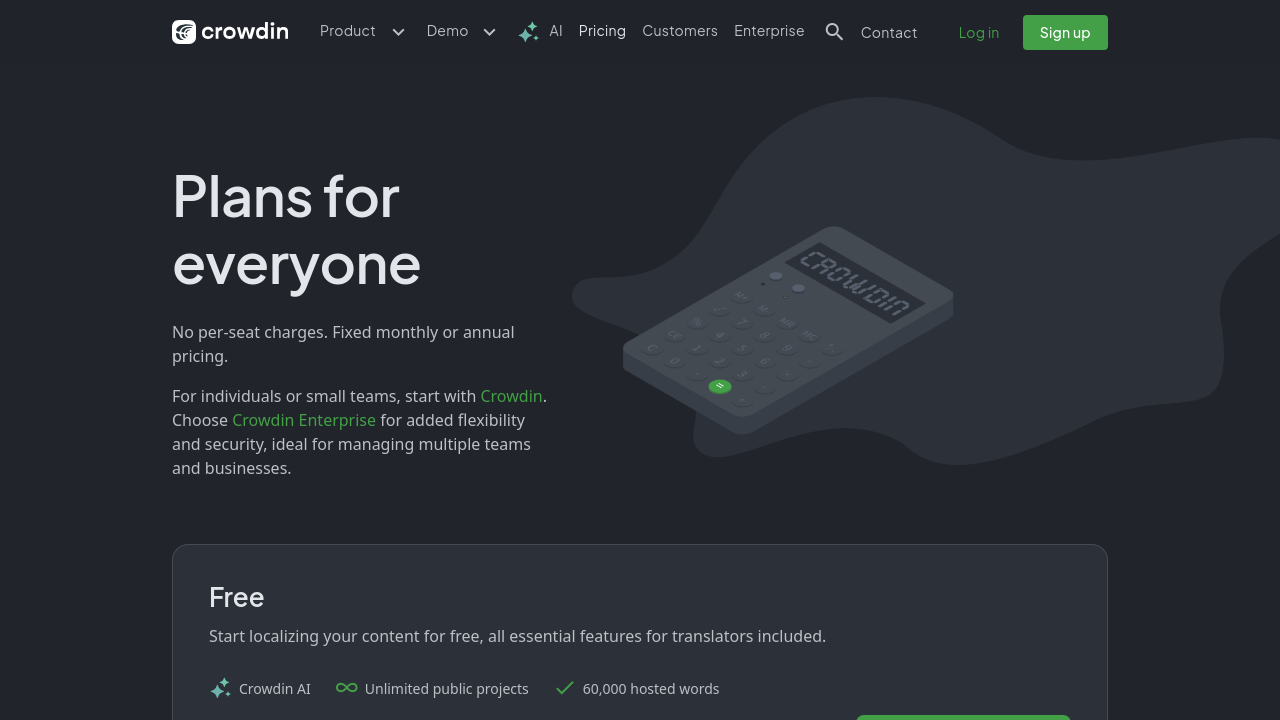Click the Crowdin logo
Screen dimensions: 1280x720
(230, 32)
